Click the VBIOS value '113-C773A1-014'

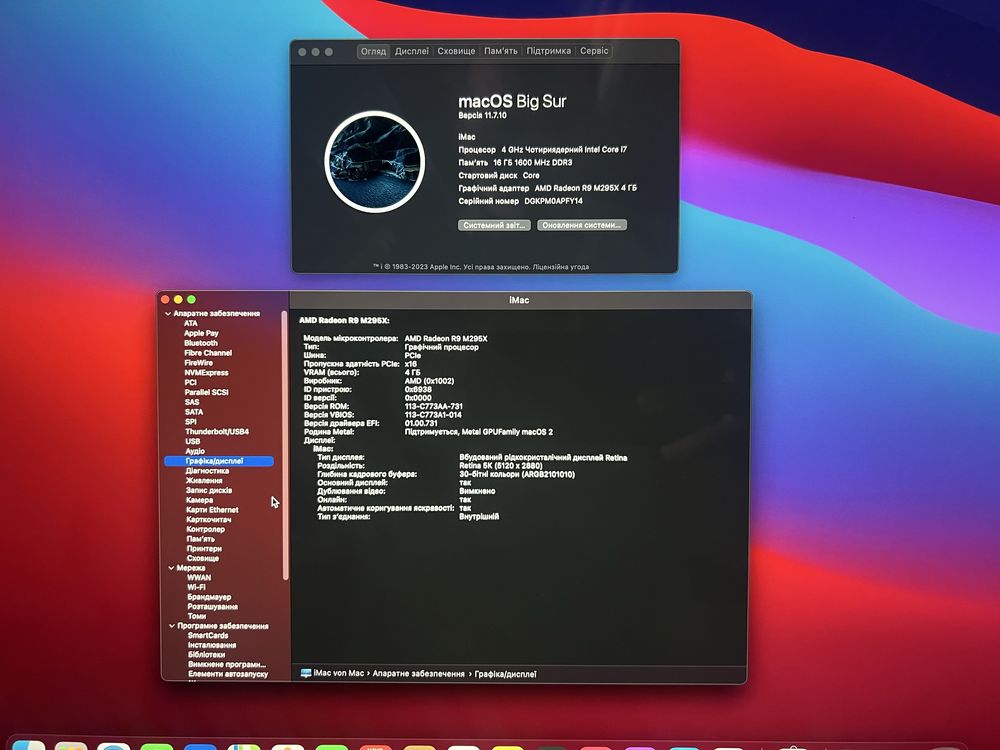(433, 415)
